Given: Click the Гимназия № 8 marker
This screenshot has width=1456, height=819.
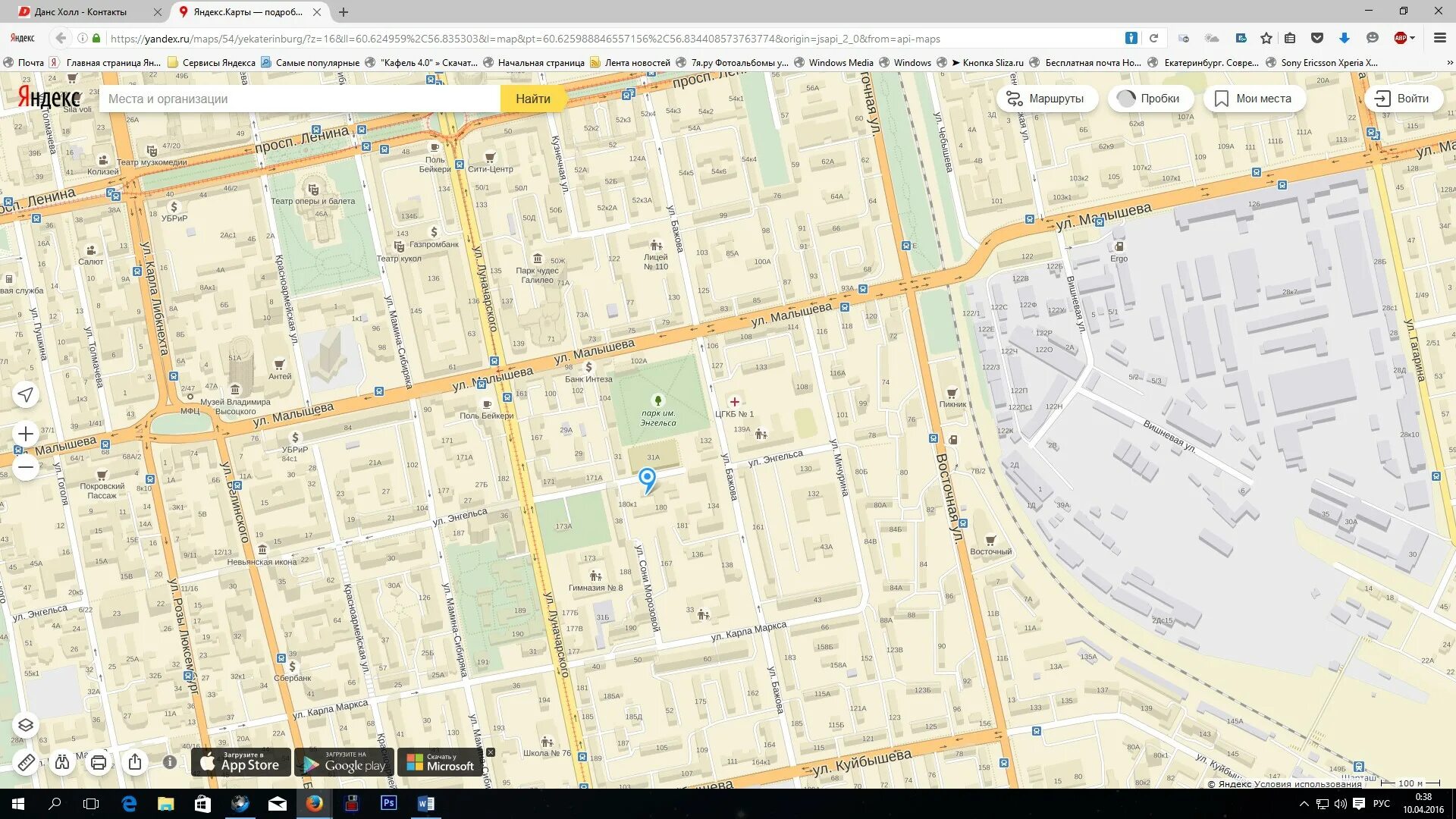Looking at the screenshot, I should (x=595, y=582).
